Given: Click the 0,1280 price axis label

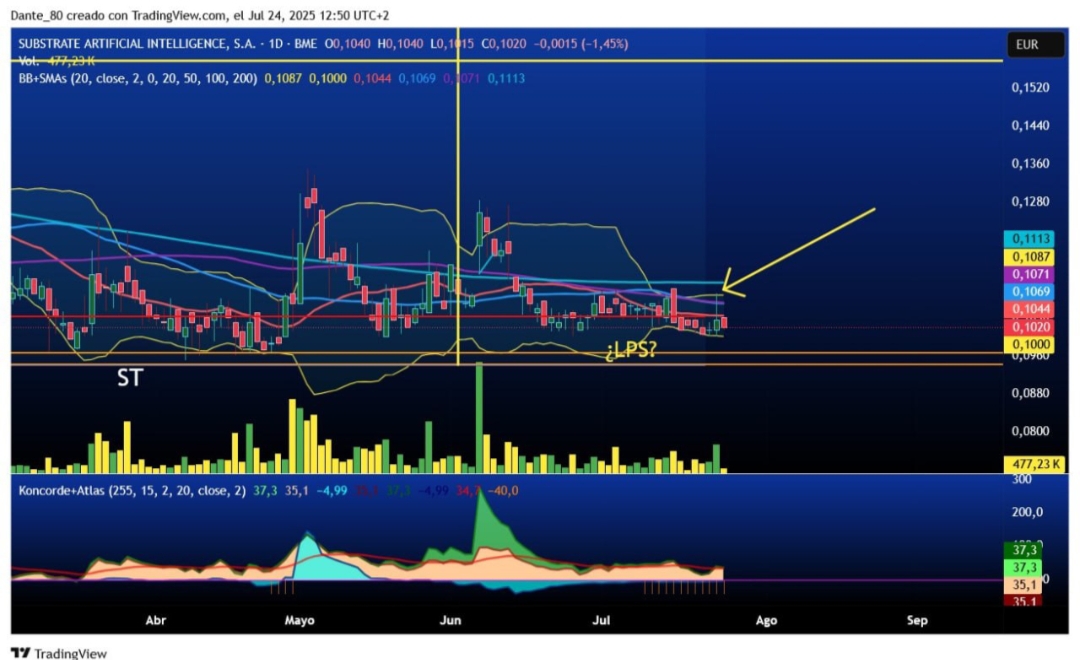Looking at the screenshot, I should pos(1030,201).
